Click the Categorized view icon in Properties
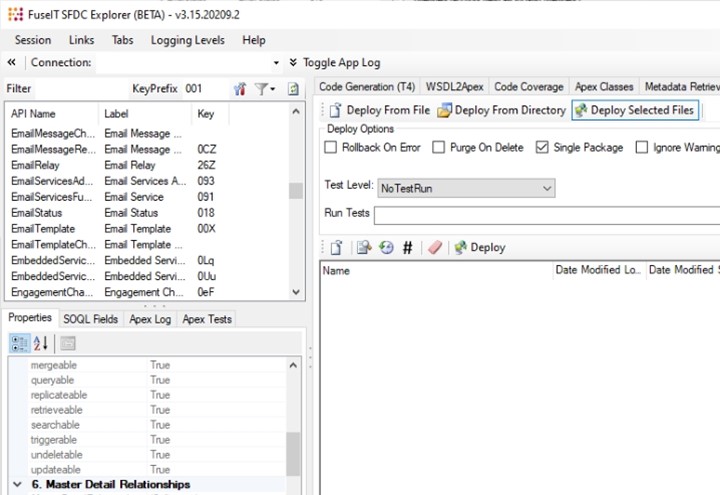 [x=20, y=343]
